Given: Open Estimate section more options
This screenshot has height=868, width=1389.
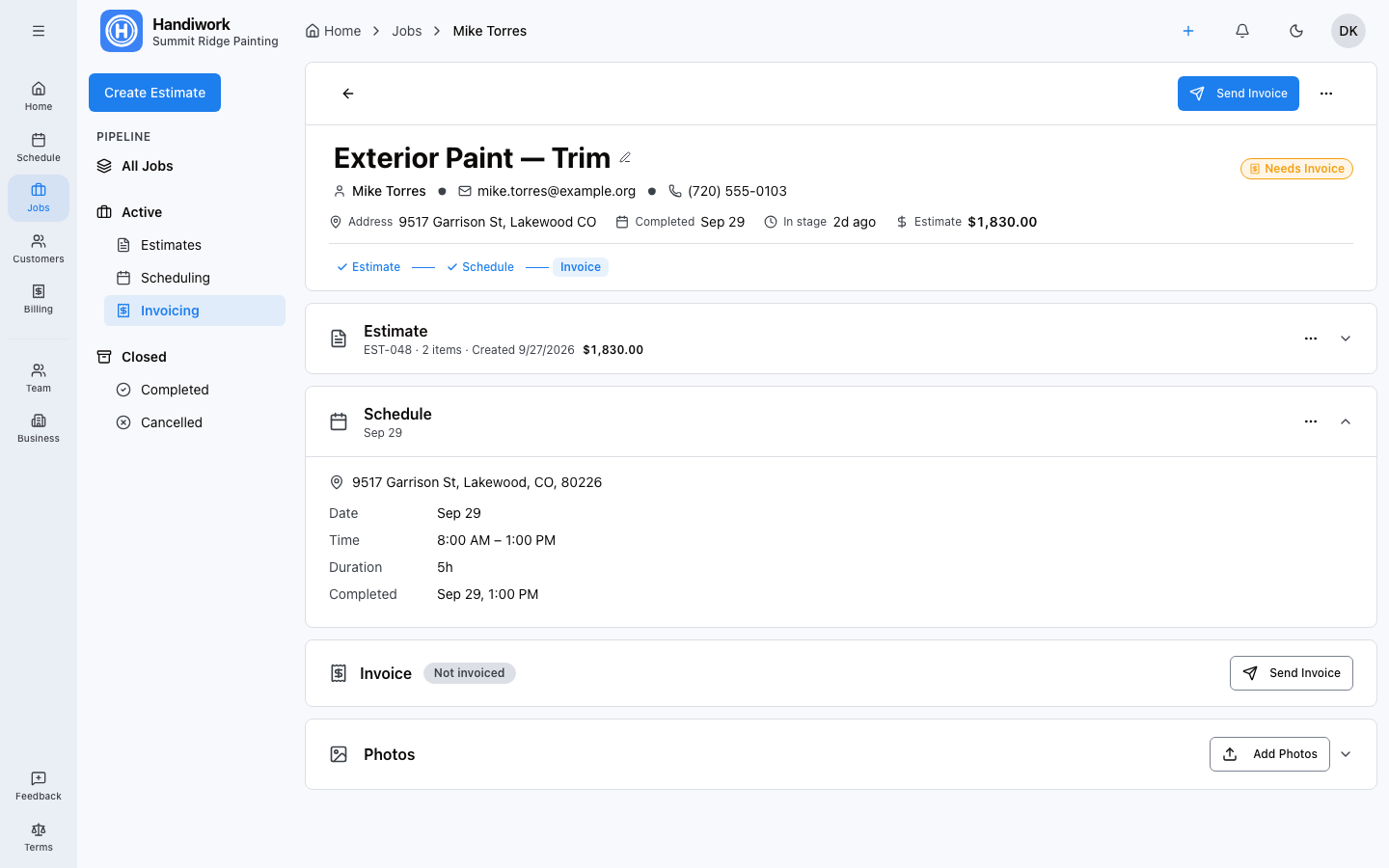Looking at the screenshot, I should tap(1311, 339).
